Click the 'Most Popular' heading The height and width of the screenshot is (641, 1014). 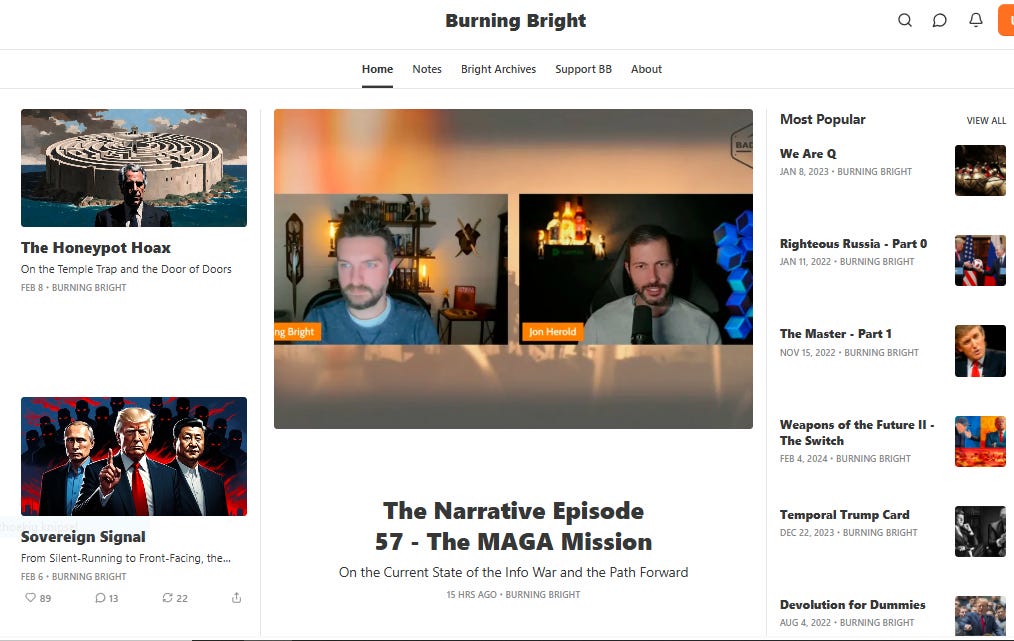click(823, 119)
